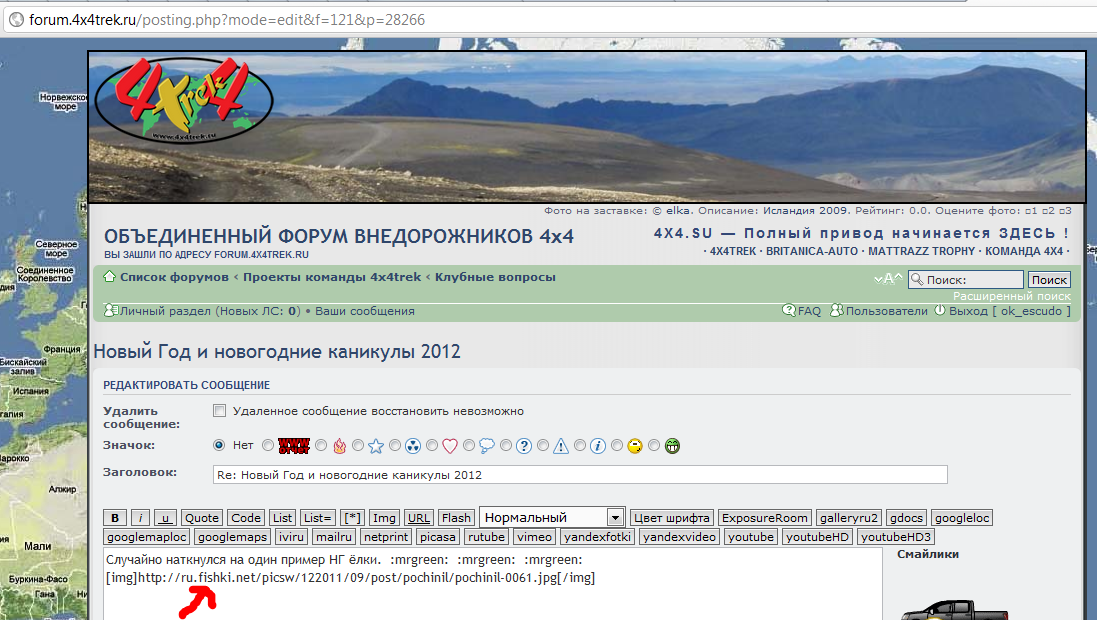This screenshot has width=1097, height=620.
Task: Open Проекты команды 4x4trek breadcrumb
Action: [332, 277]
